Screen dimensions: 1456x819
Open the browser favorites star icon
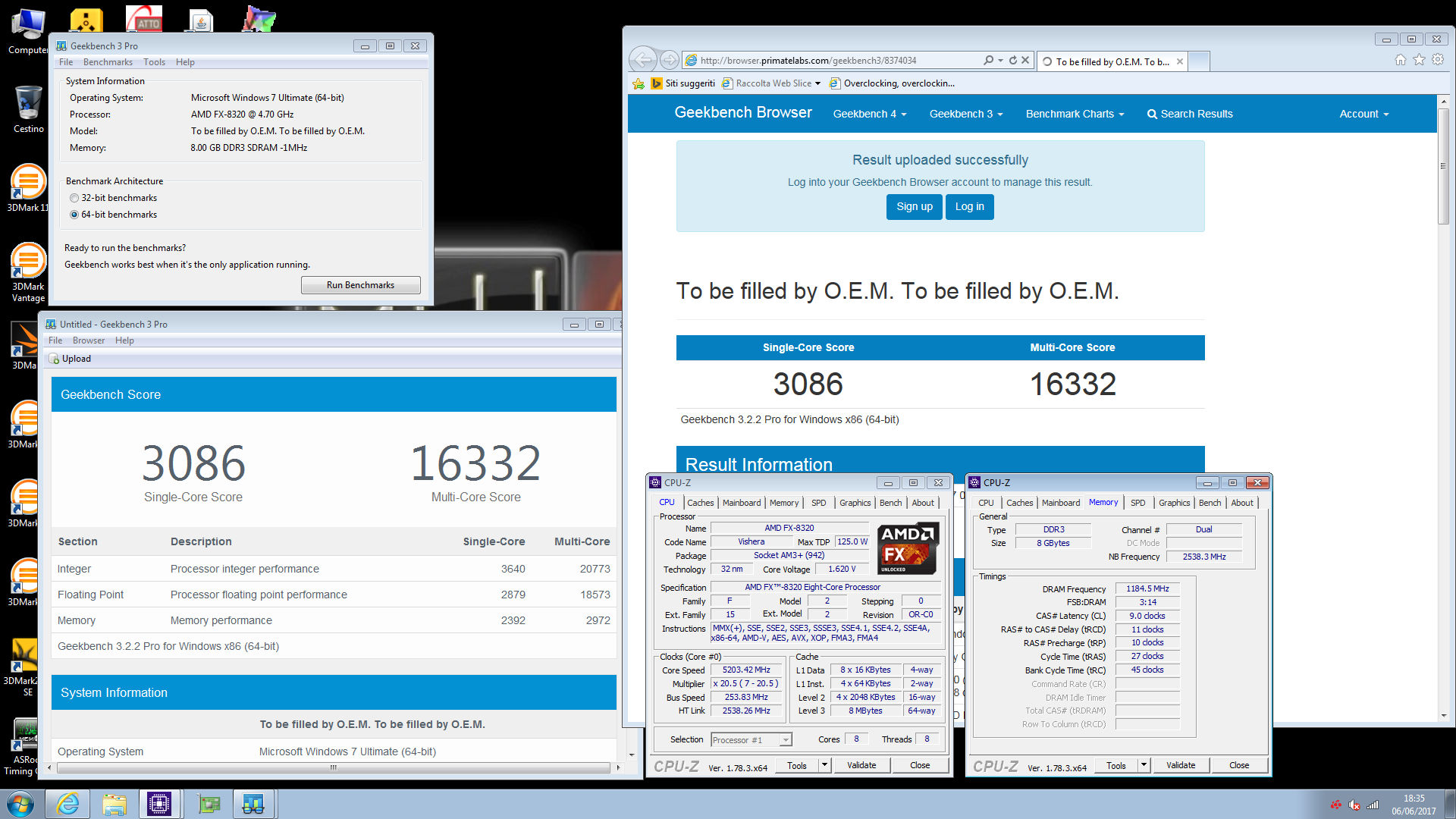(1419, 61)
